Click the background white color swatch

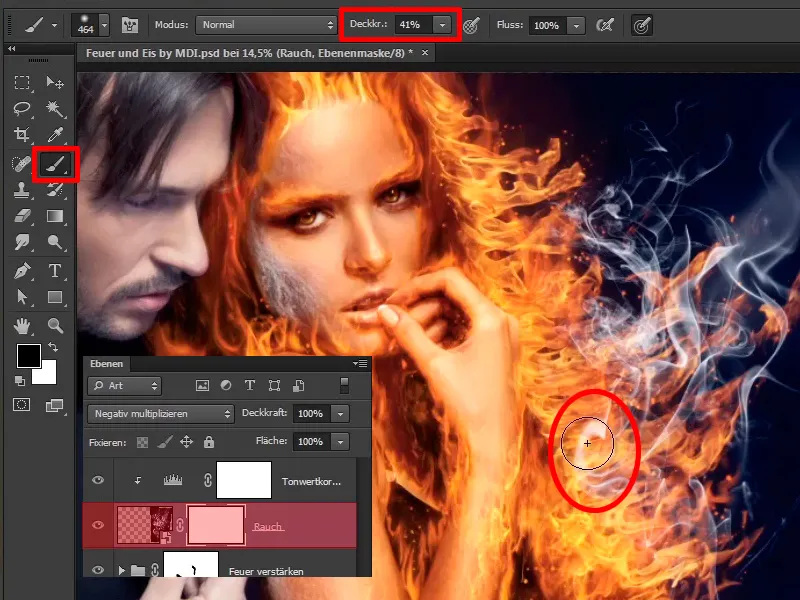point(47,376)
